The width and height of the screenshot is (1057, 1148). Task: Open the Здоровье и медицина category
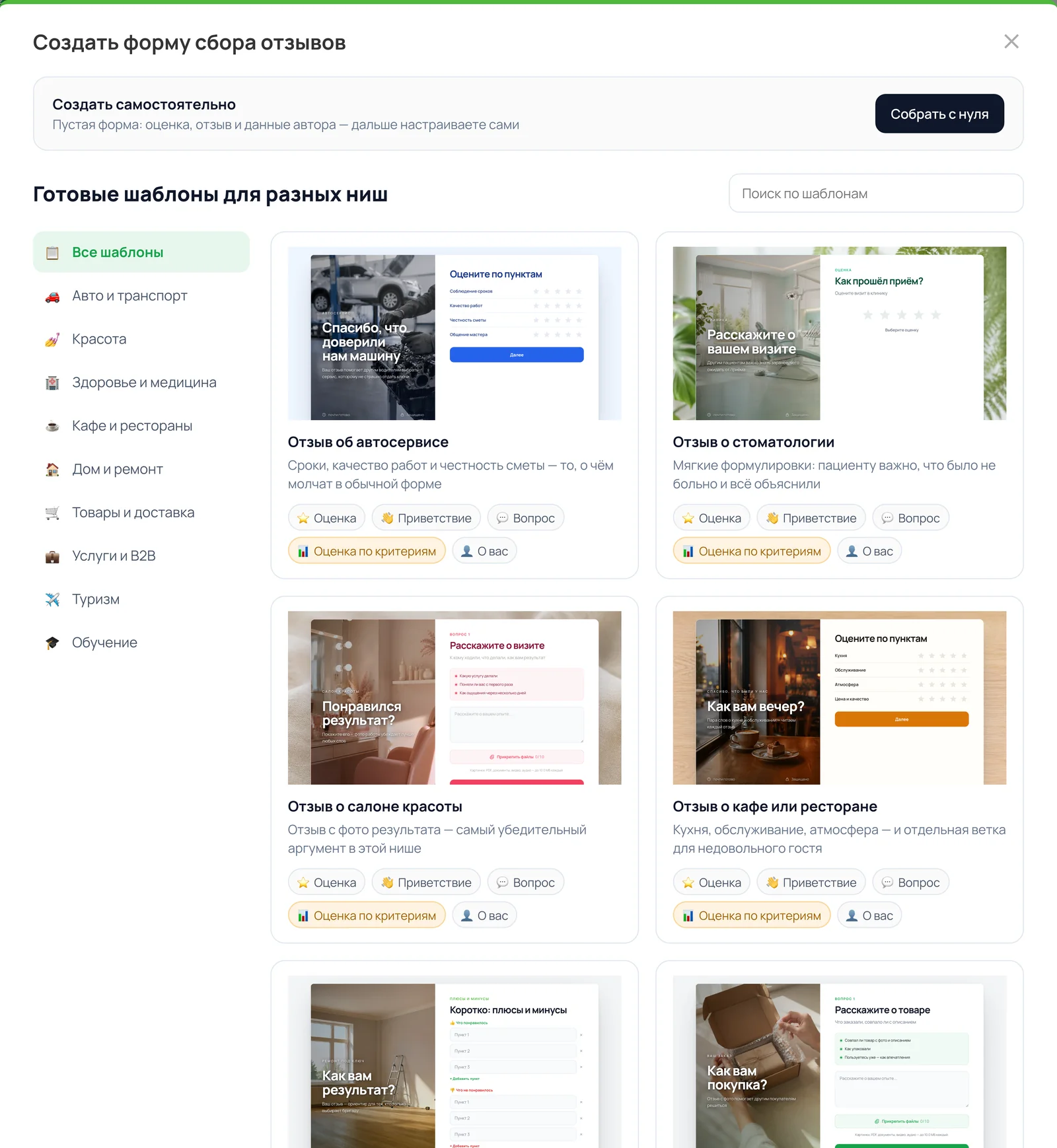[x=141, y=382]
